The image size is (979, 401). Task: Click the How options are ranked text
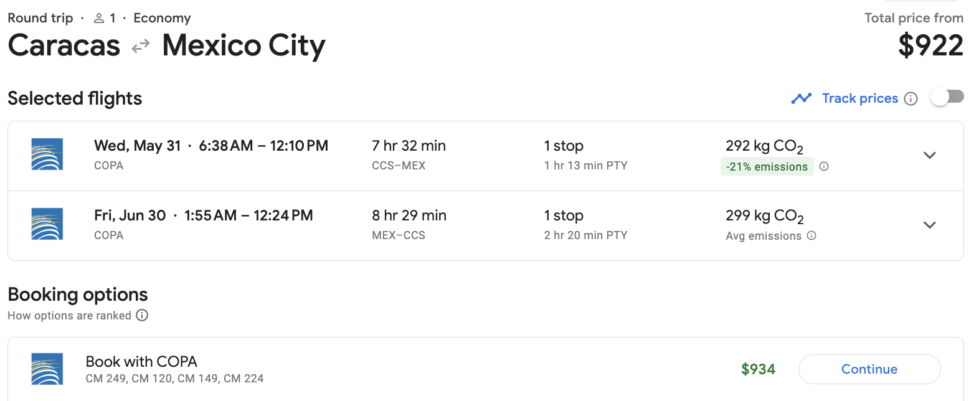point(69,315)
